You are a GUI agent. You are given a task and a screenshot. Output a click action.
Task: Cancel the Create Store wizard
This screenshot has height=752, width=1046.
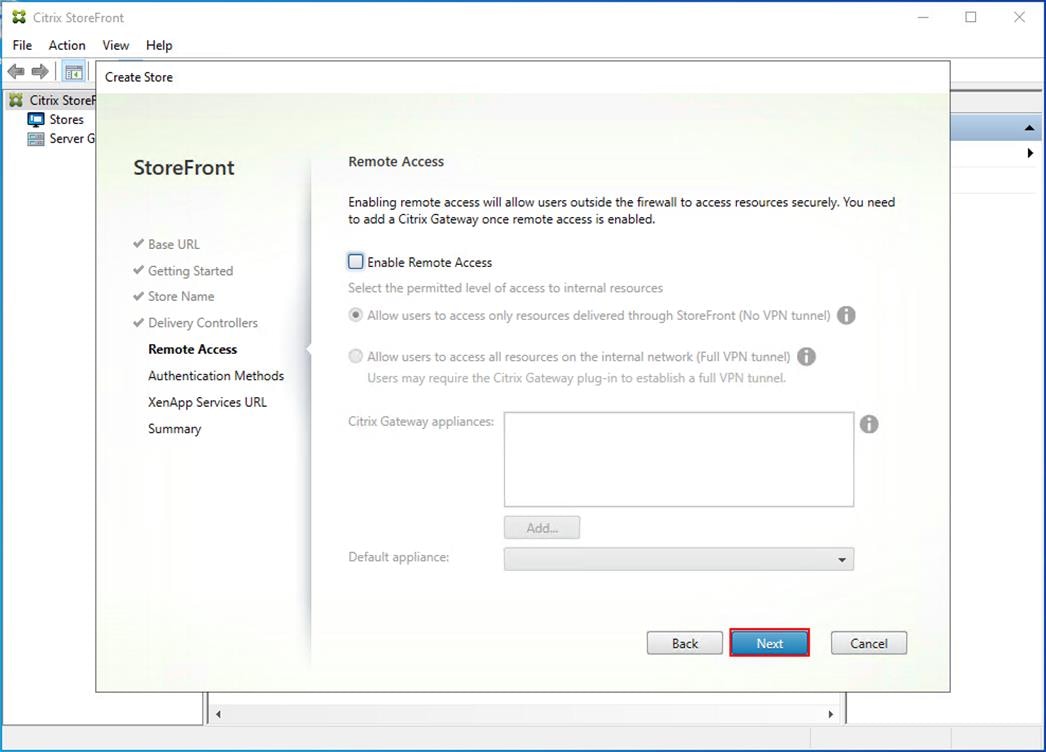pyautogui.click(x=869, y=643)
